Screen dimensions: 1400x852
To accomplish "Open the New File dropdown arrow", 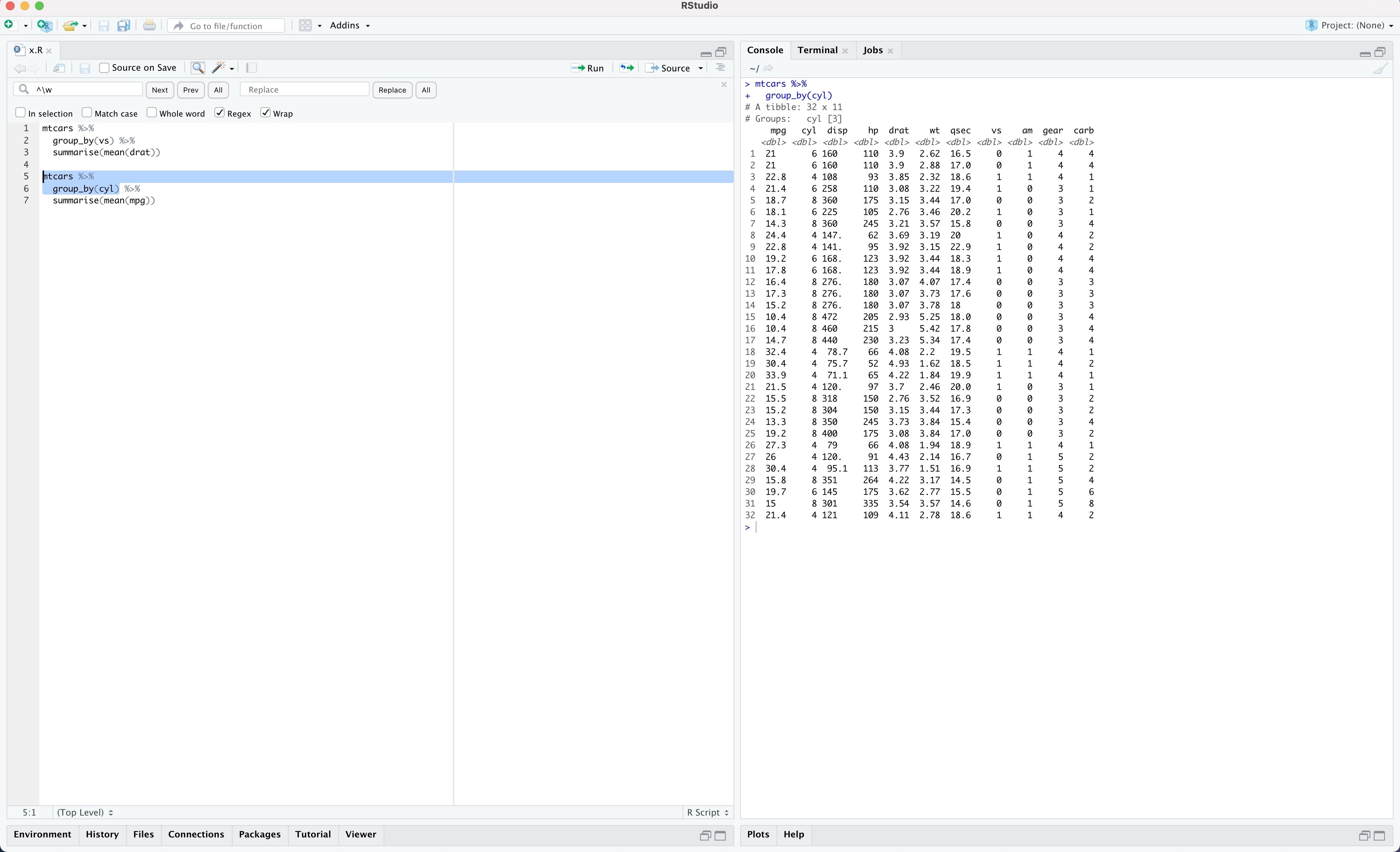I will pos(26,26).
